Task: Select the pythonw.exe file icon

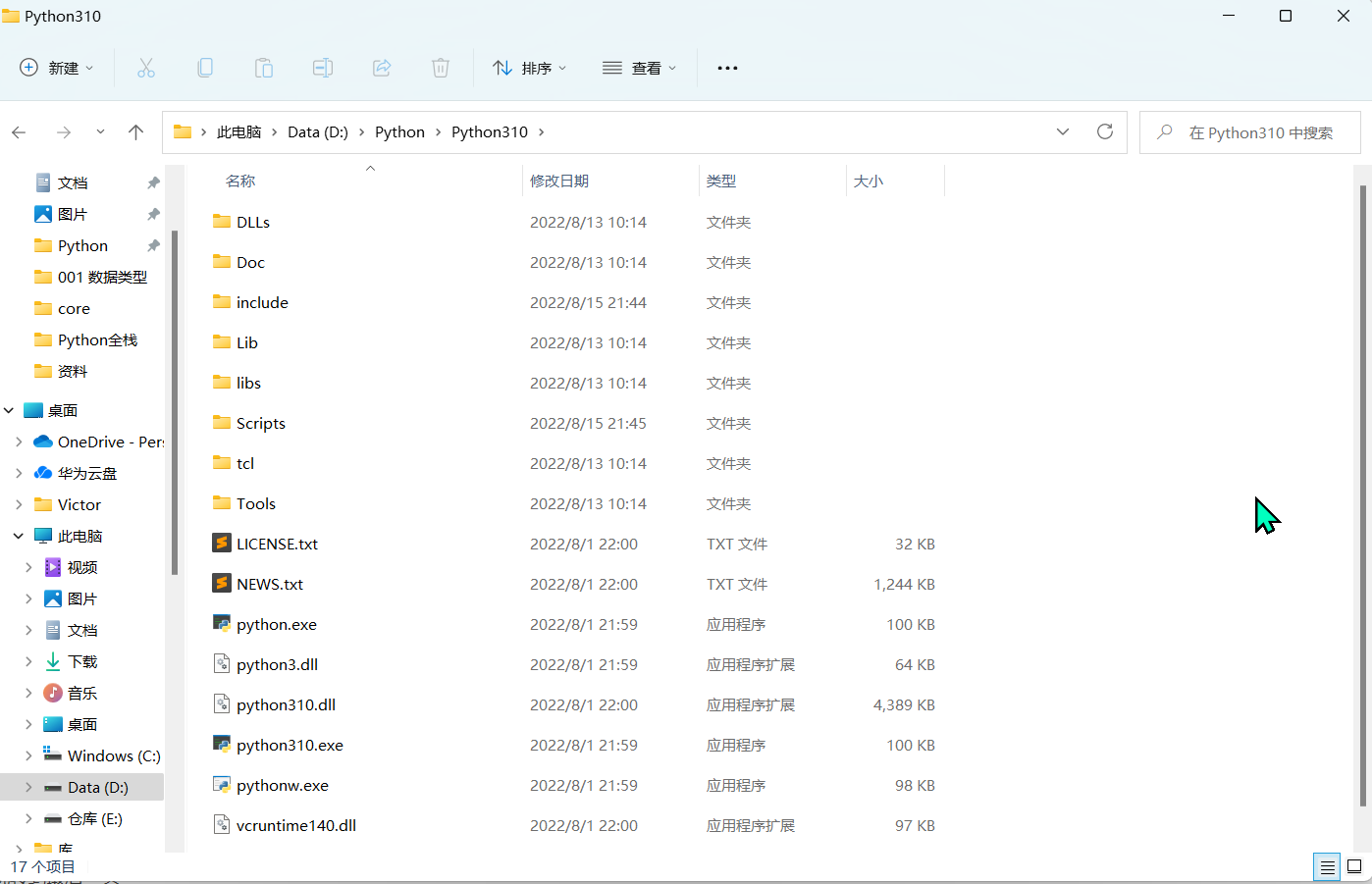Action: 222,785
